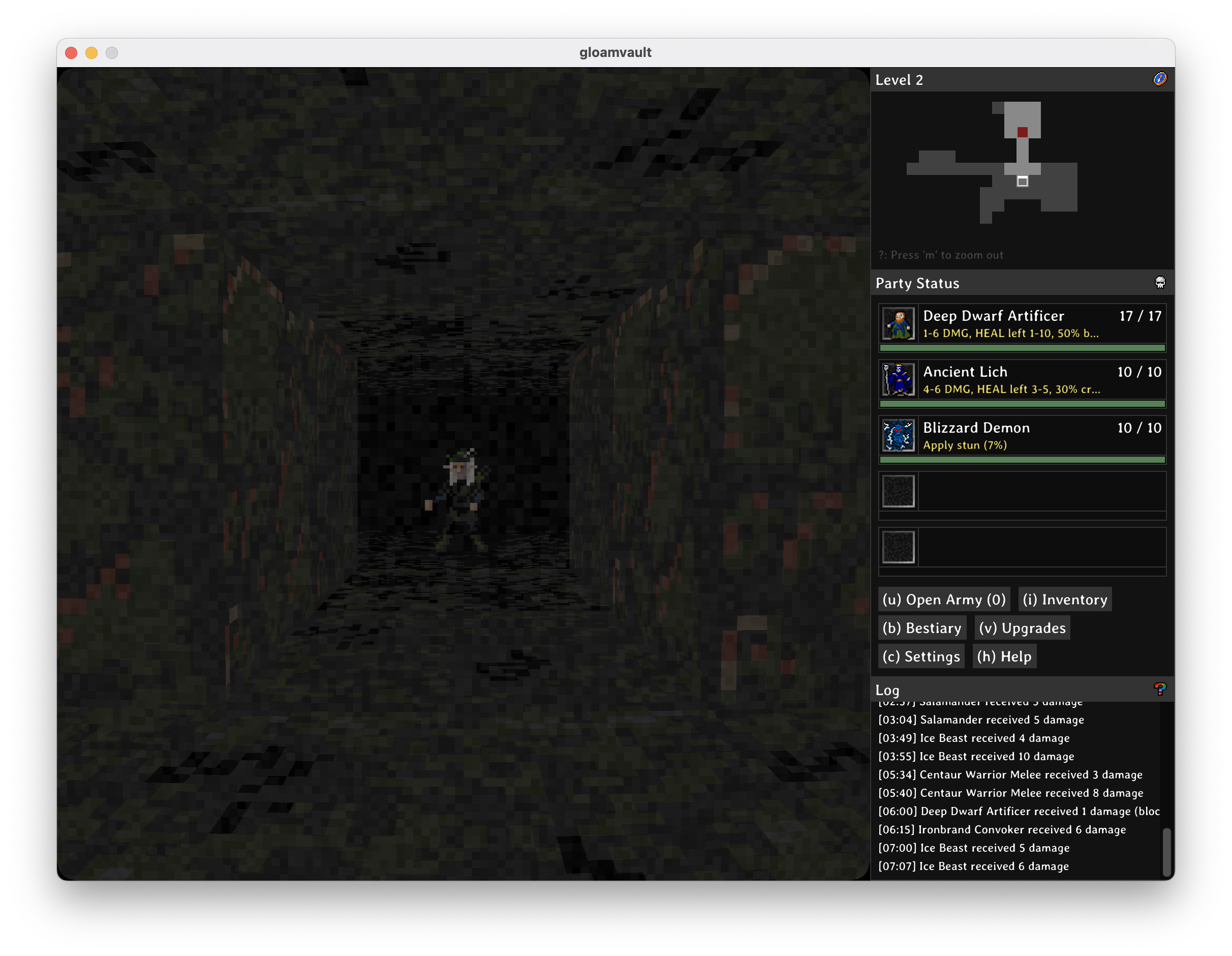This screenshot has width=1232, height=956.
Task: Click the Log panel scrollbar
Action: (x=1166, y=852)
